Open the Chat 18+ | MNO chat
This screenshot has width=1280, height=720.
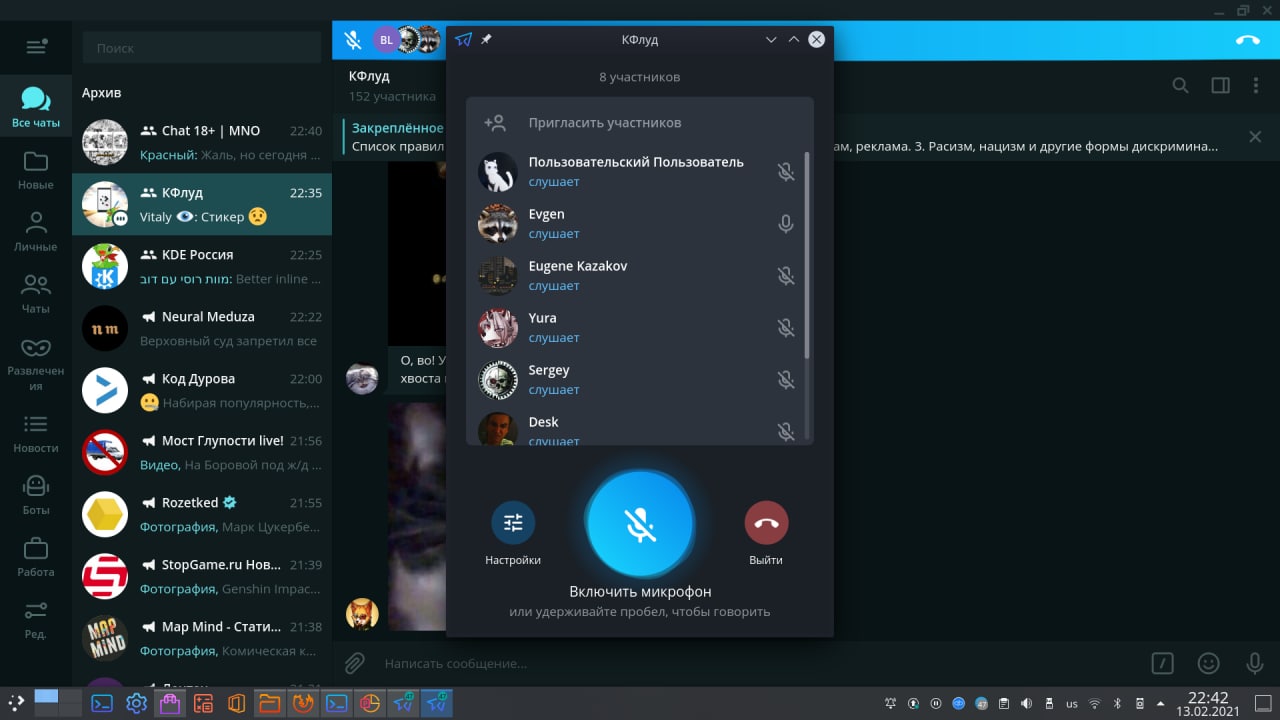point(202,142)
